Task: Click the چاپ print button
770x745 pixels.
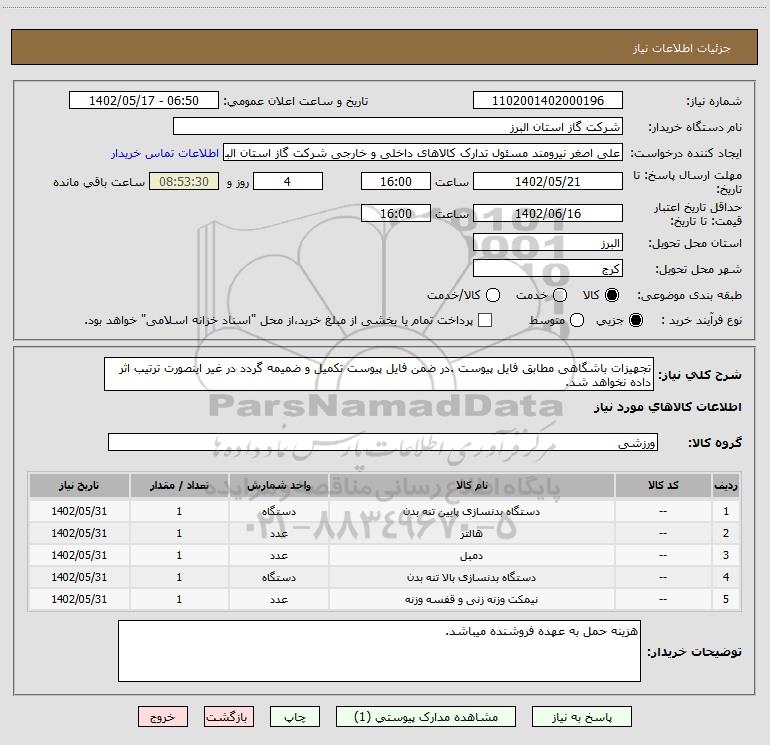Action: coord(295,717)
